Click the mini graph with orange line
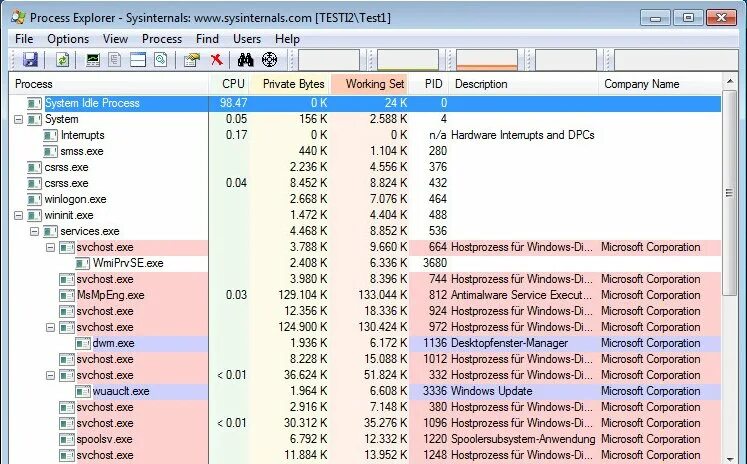Viewport: 747px width, 464px height. pos(487,60)
